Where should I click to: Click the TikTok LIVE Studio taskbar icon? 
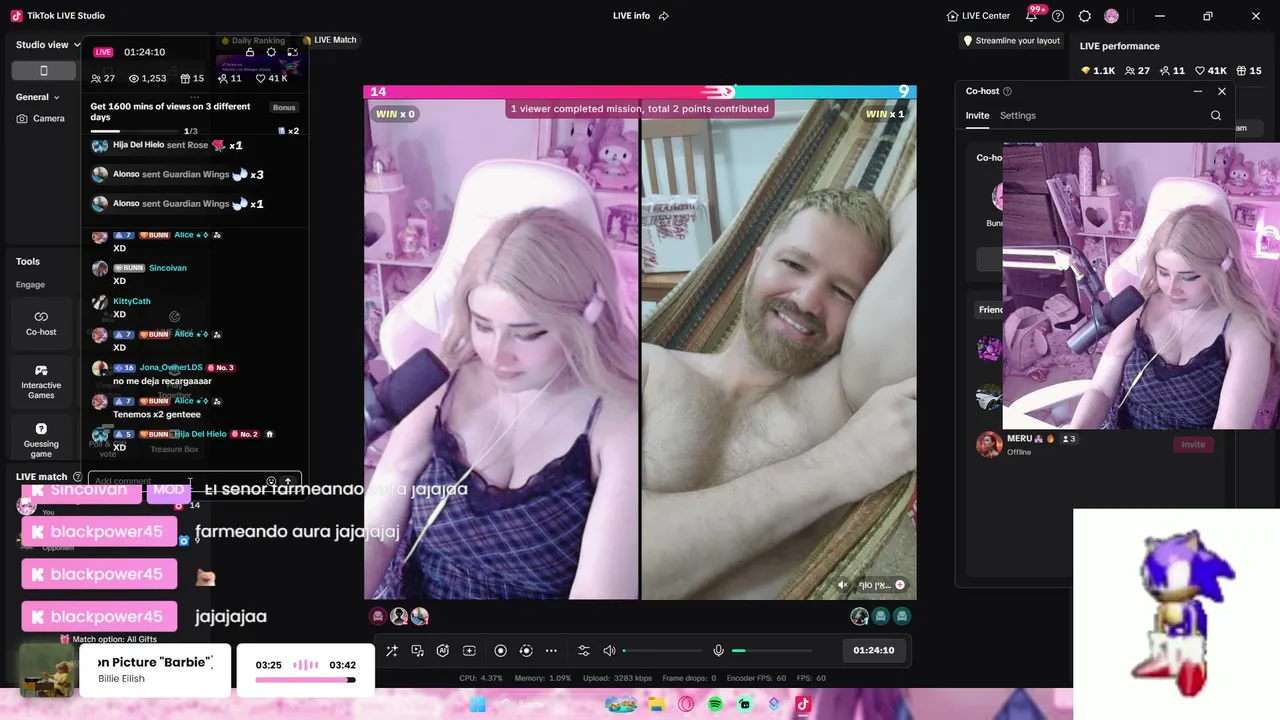[803, 704]
